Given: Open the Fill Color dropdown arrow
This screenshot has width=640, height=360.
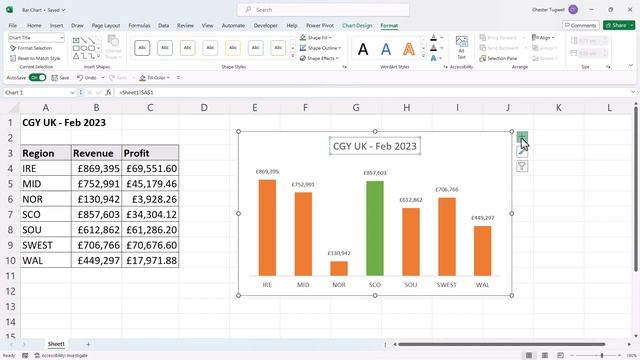Looking at the screenshot, I should coord(168,78).
